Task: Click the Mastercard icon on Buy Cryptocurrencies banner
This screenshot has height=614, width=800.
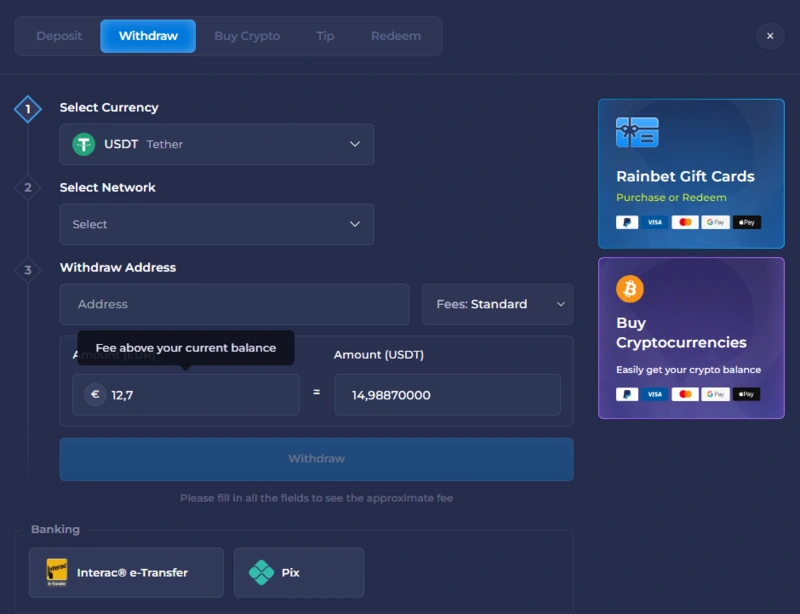Action: [684, 394]
